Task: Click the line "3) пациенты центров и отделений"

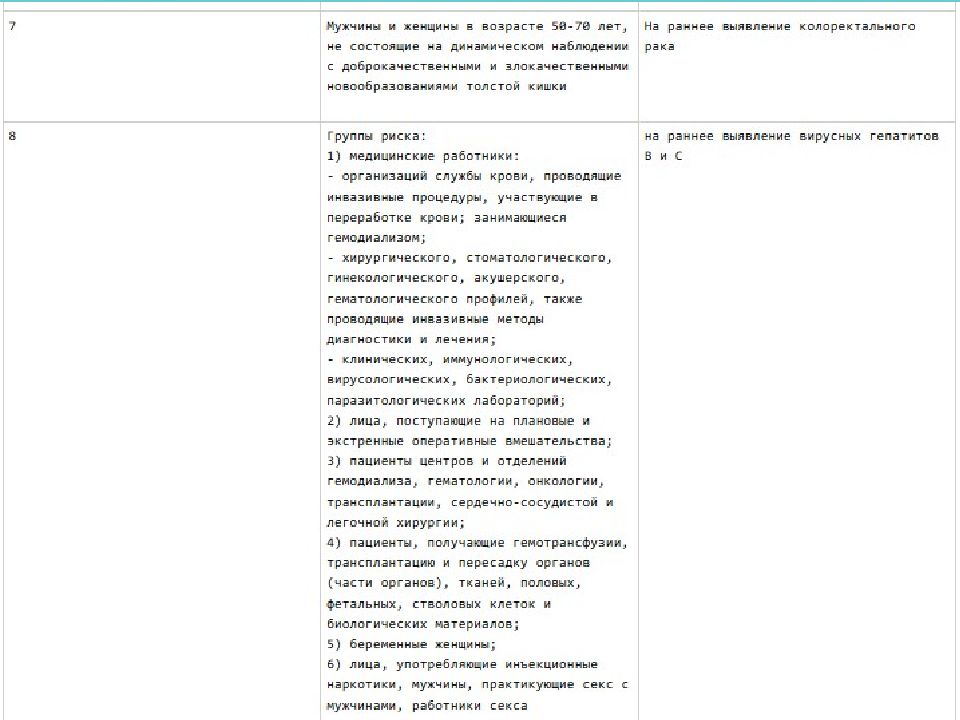Action: point(446,461)
